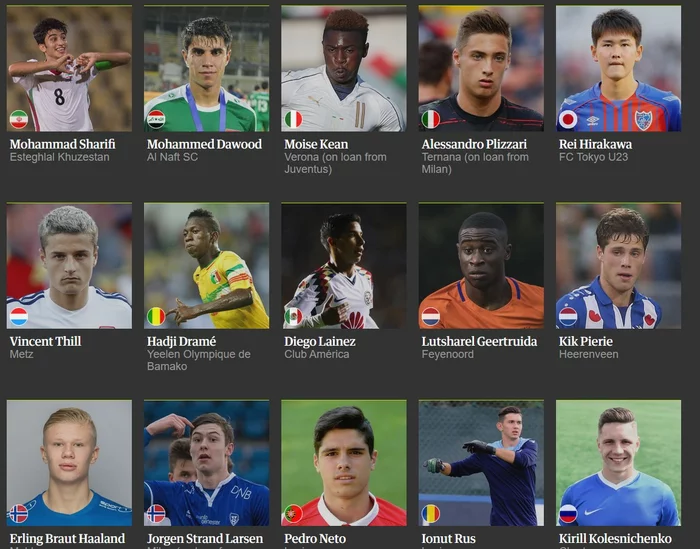The image size is (700, 549).
Task: Open Moise Kean's player photo
Action: (344, 68)
